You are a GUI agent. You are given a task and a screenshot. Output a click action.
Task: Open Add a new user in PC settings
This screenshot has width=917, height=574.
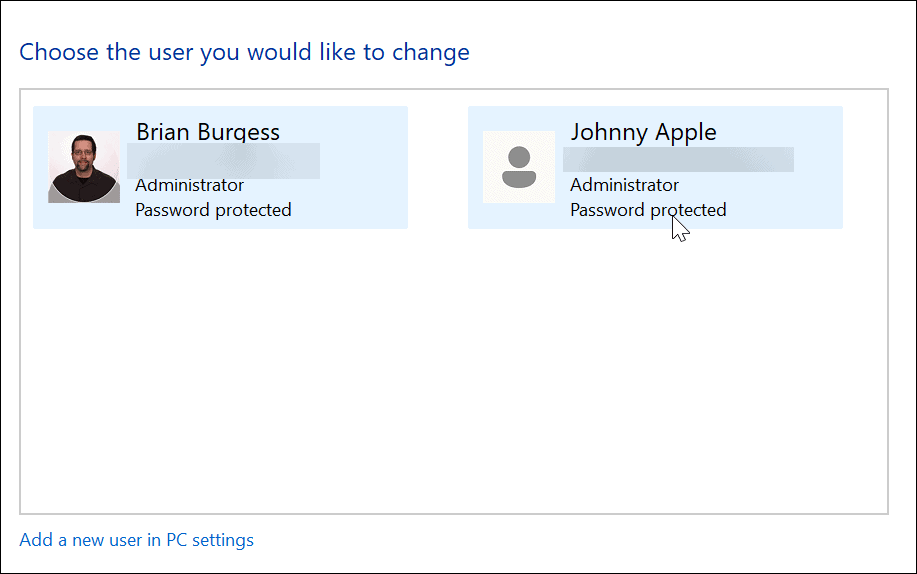[x=137, y=540]
